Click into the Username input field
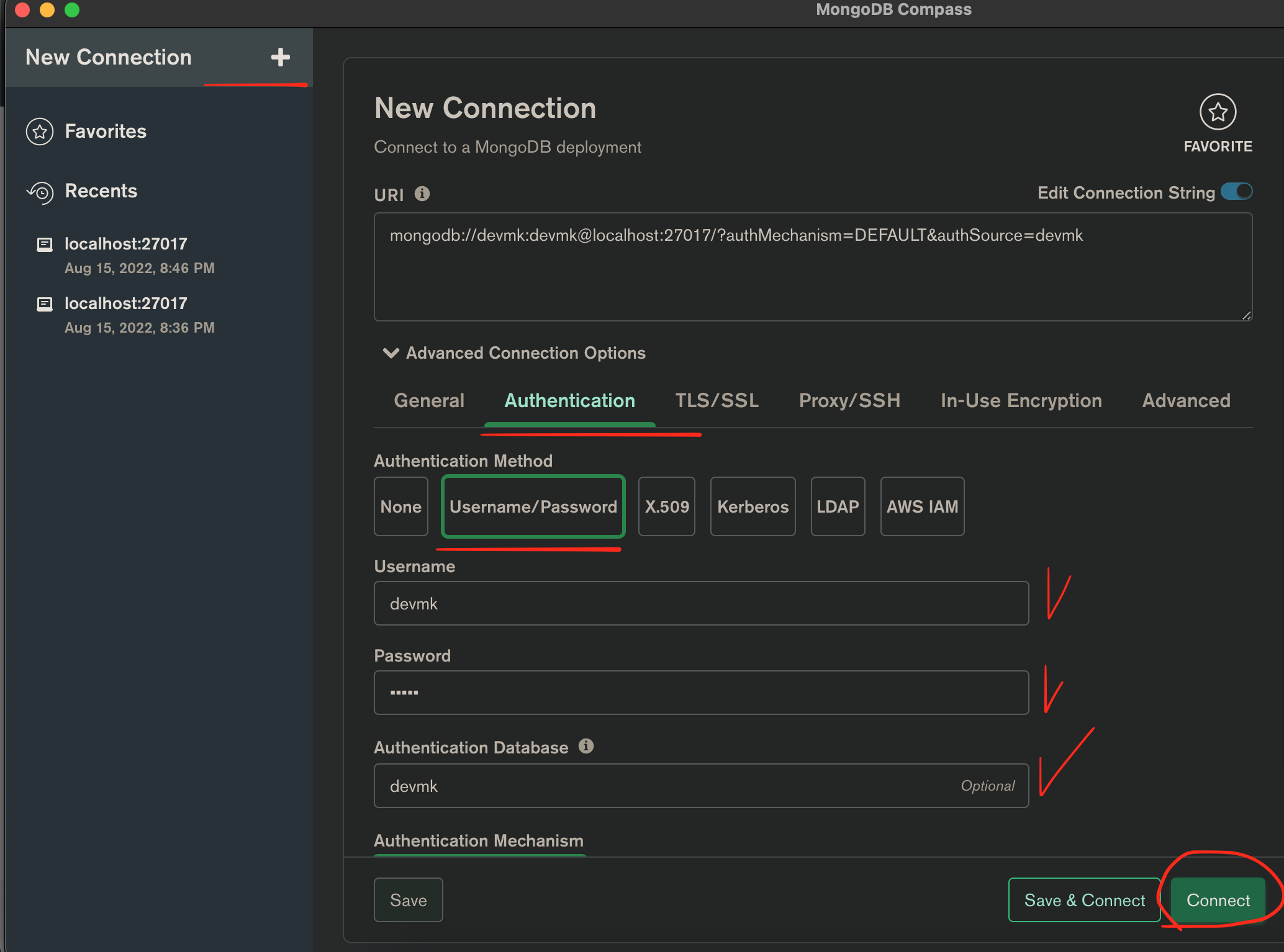The width and height of the screenshot is (1284, 952). point(700,603)
